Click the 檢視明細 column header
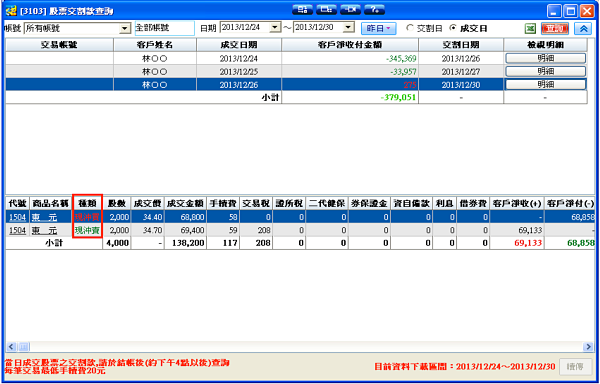Viewport: 600px width, 384px height. (545, 45)
